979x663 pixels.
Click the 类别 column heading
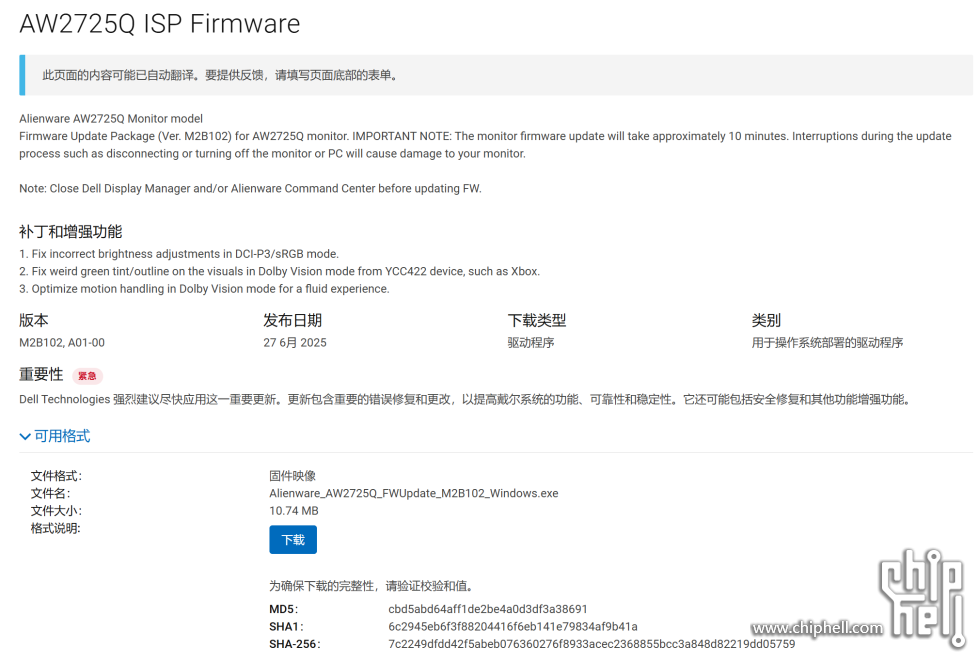(x=766, y=320)
